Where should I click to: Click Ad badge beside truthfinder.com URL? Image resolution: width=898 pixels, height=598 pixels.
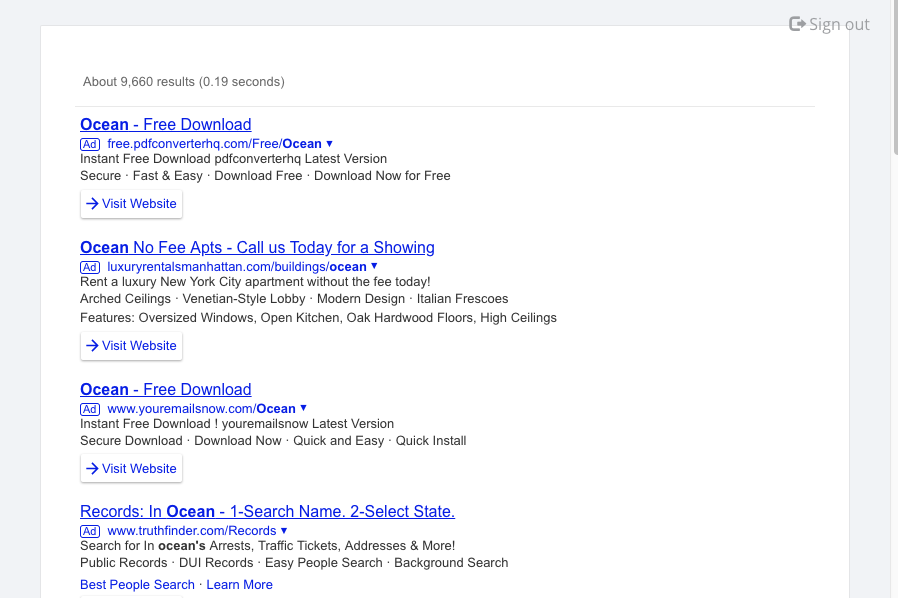tap(90, 531)
